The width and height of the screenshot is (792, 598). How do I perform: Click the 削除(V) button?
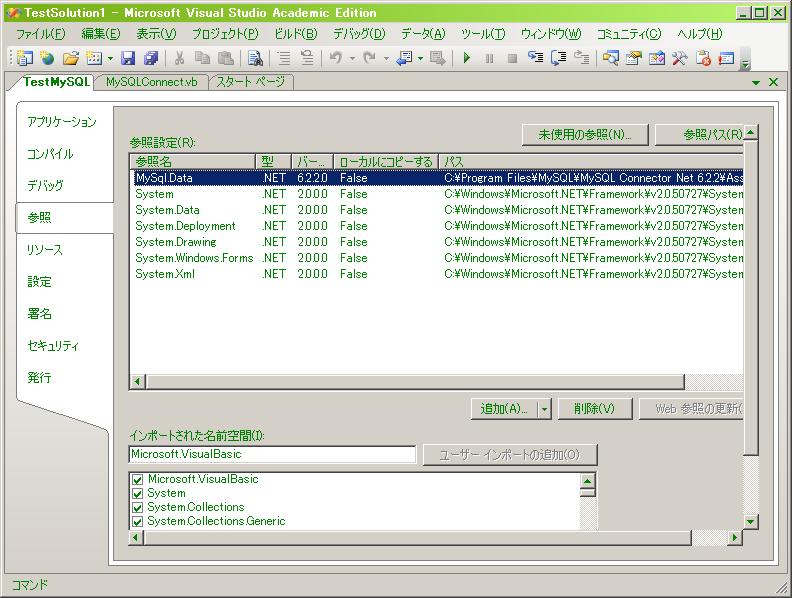point(595,409)
